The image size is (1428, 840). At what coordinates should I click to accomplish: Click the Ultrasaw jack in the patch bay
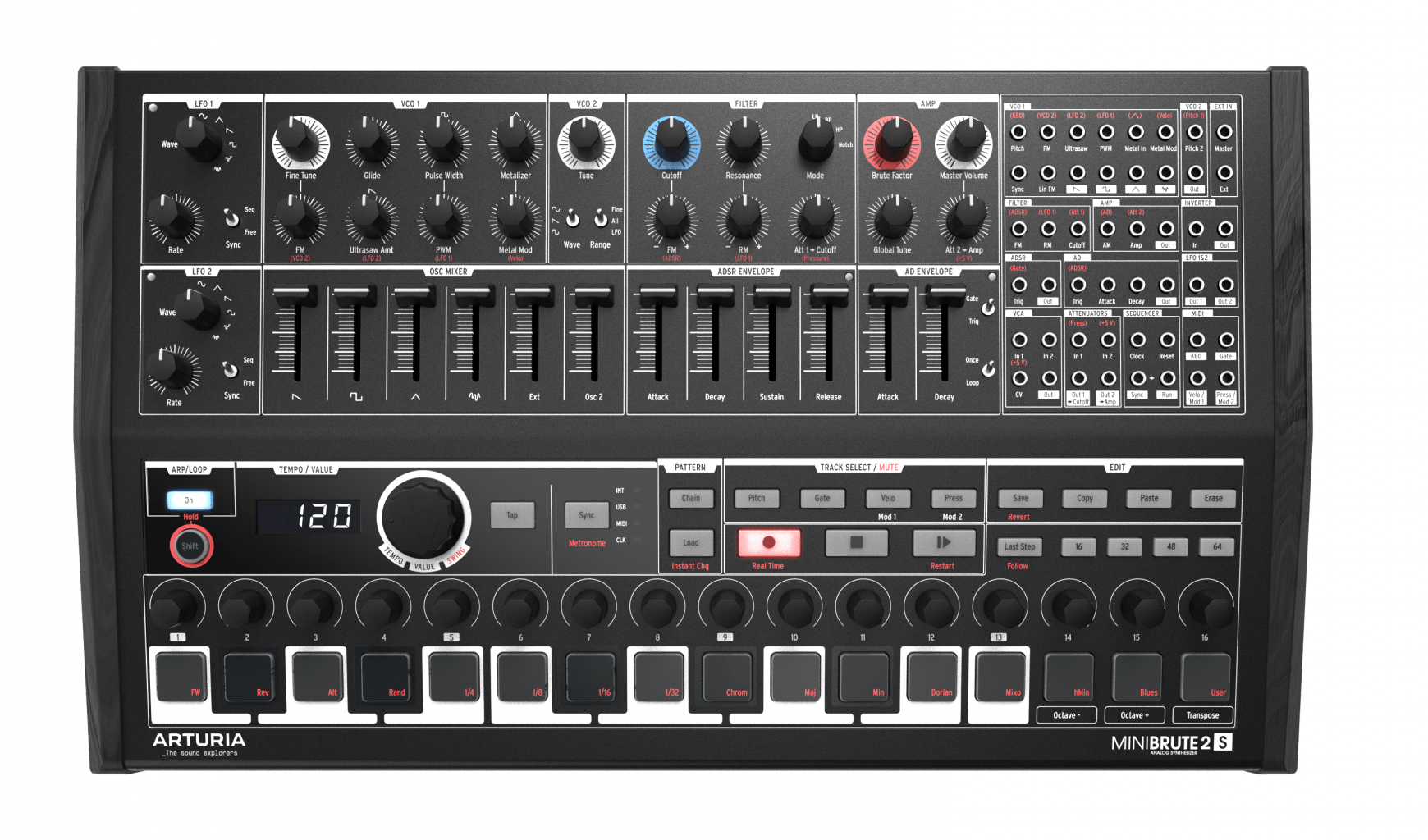[x=1077, y=132]
